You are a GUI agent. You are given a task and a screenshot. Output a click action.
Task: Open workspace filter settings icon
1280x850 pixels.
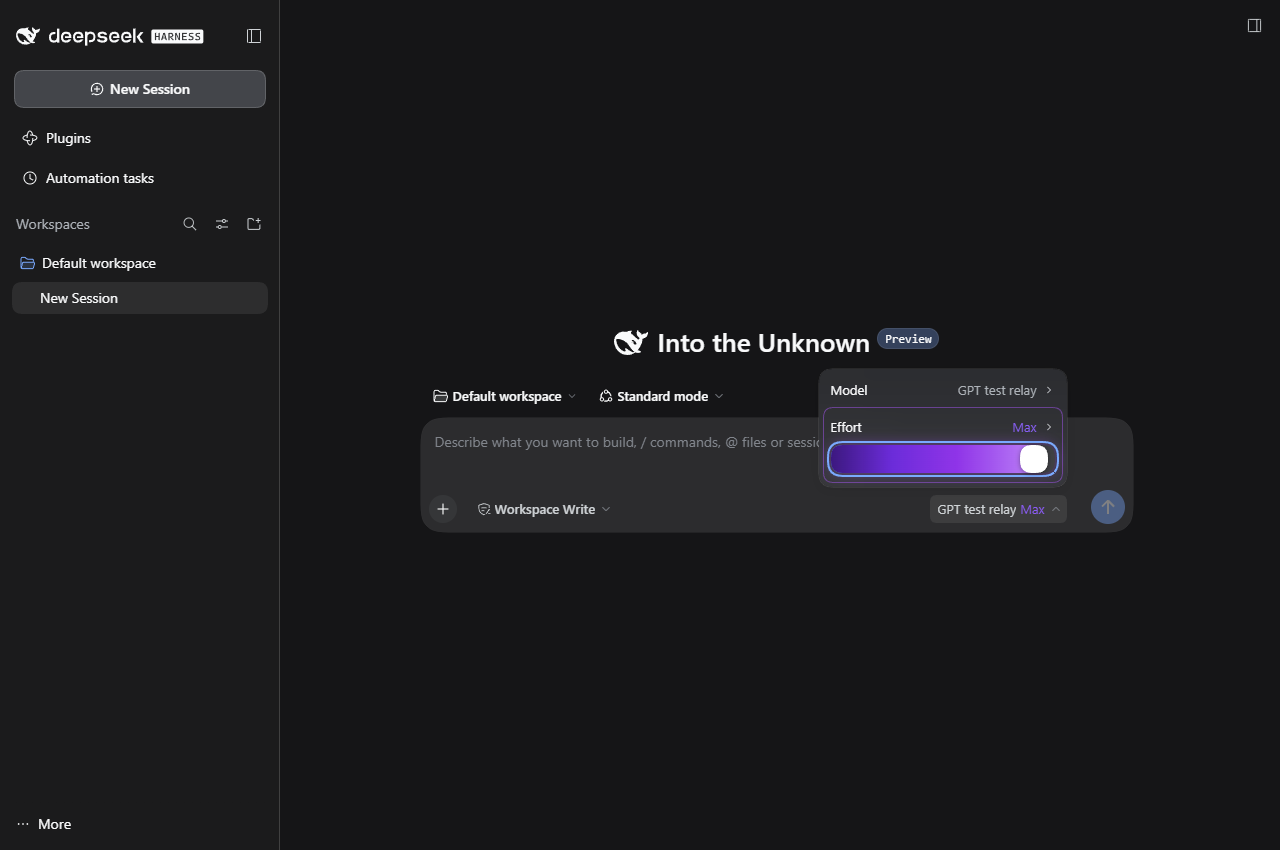222,224
